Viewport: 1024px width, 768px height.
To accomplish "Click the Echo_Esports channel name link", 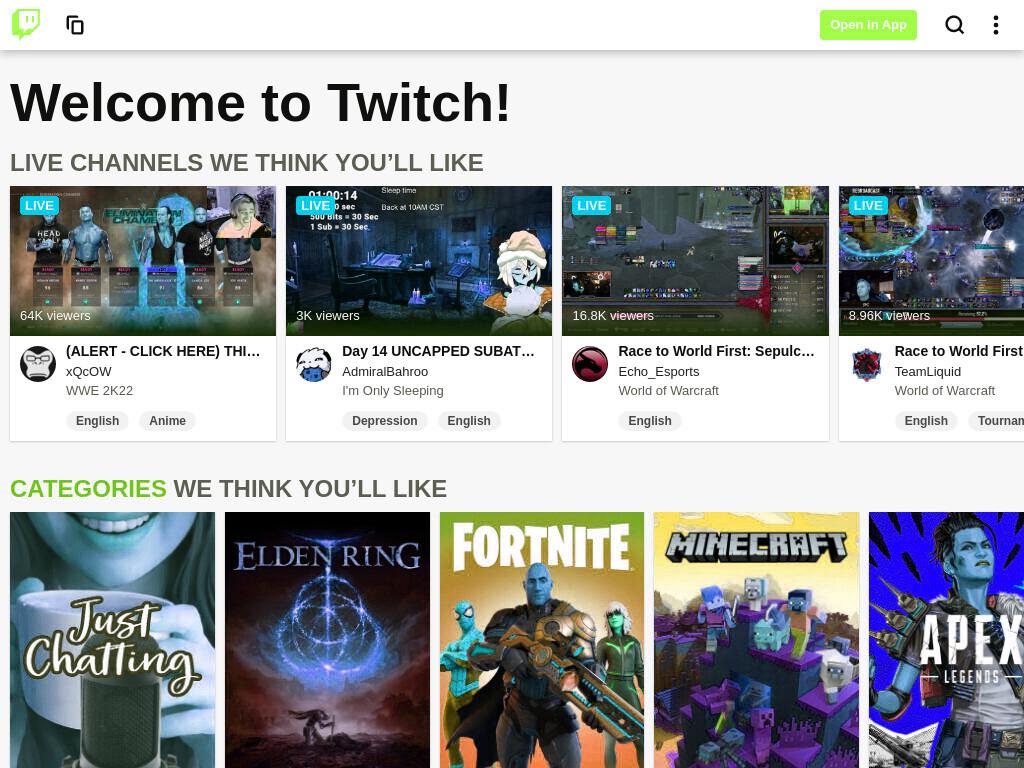I will coord(659,372).
